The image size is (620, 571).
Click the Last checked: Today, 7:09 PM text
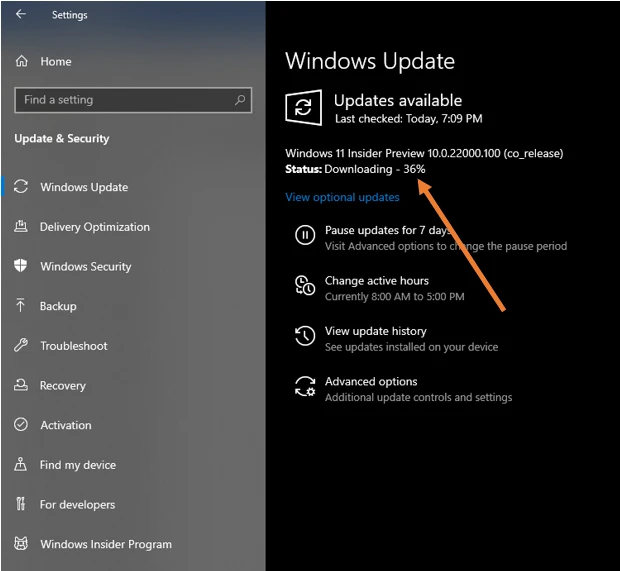tap(408, 119)
